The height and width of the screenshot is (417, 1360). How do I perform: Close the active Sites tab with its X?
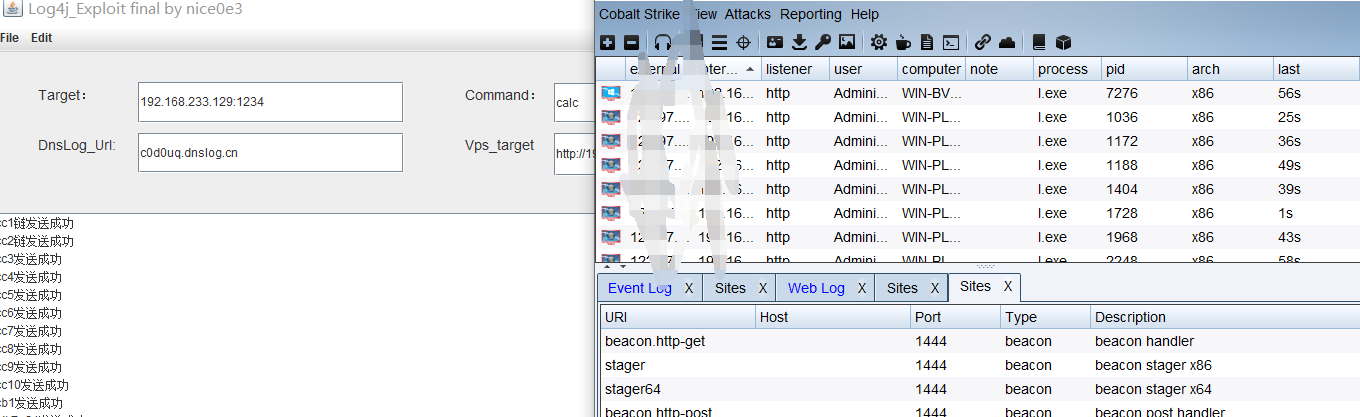(1008, 286)
